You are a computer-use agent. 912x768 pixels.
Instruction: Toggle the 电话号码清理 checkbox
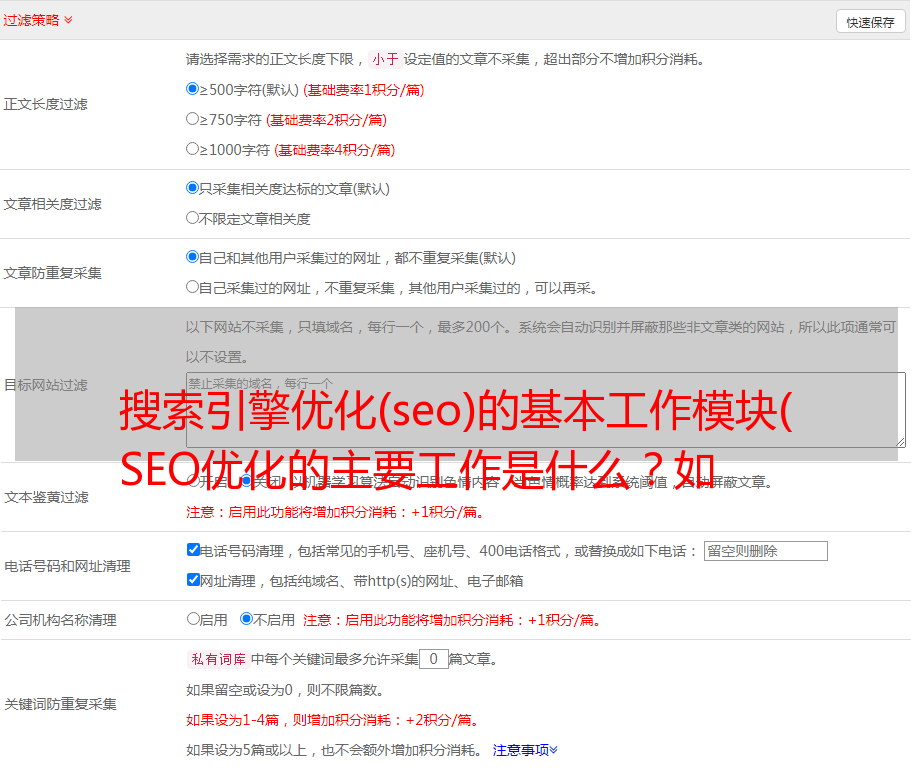tap(194, 550)
